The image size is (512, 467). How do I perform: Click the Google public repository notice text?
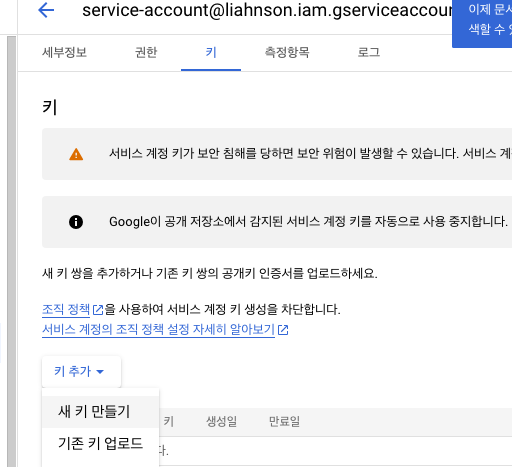[x=308, y=222]
